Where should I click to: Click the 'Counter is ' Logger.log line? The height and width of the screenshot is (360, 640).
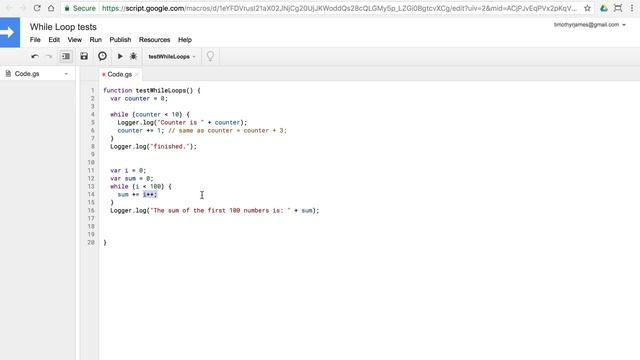click(182, 122)
